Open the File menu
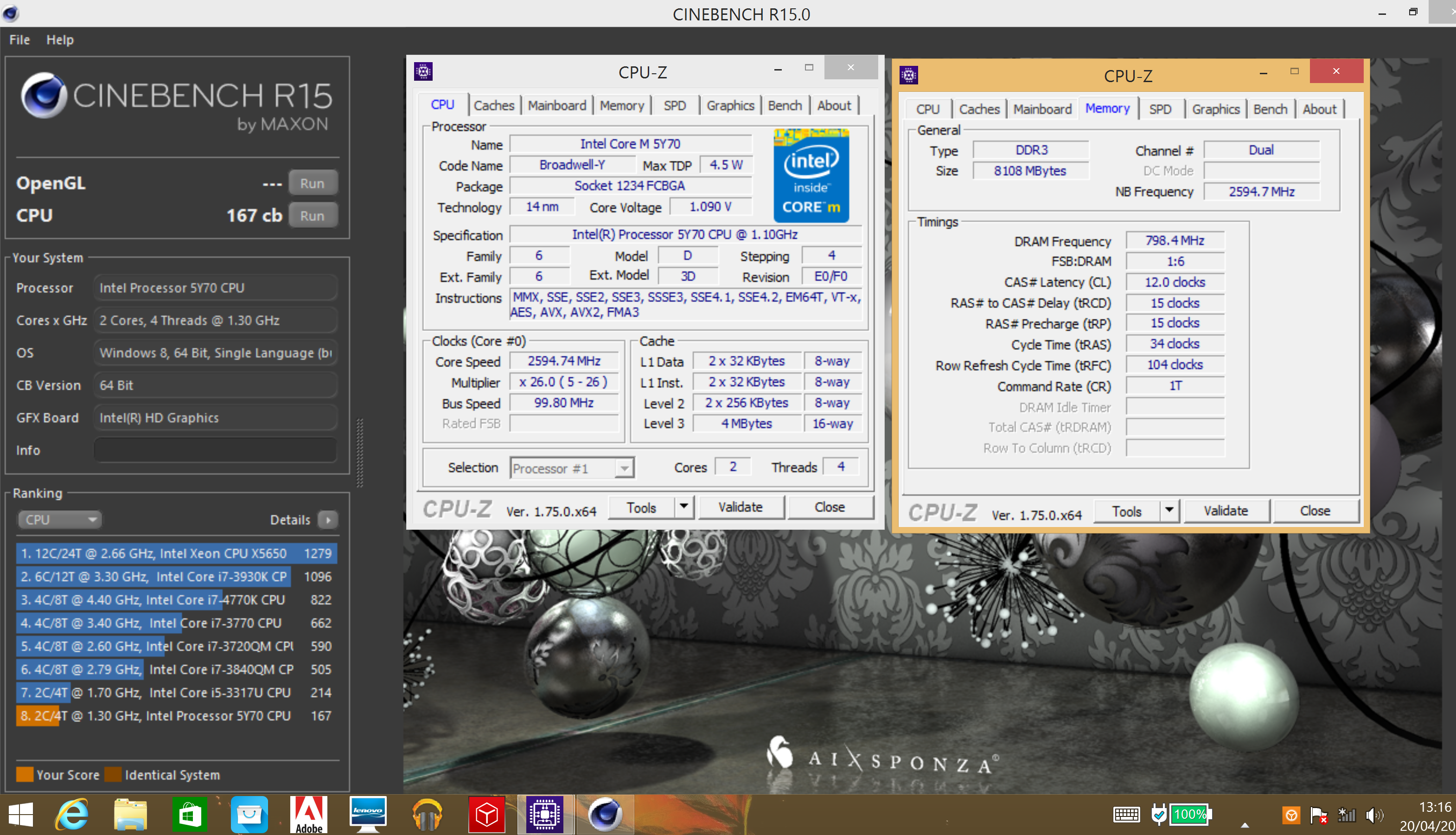The width and height of the screenshot is (1456, 835). tap(19, 39)
